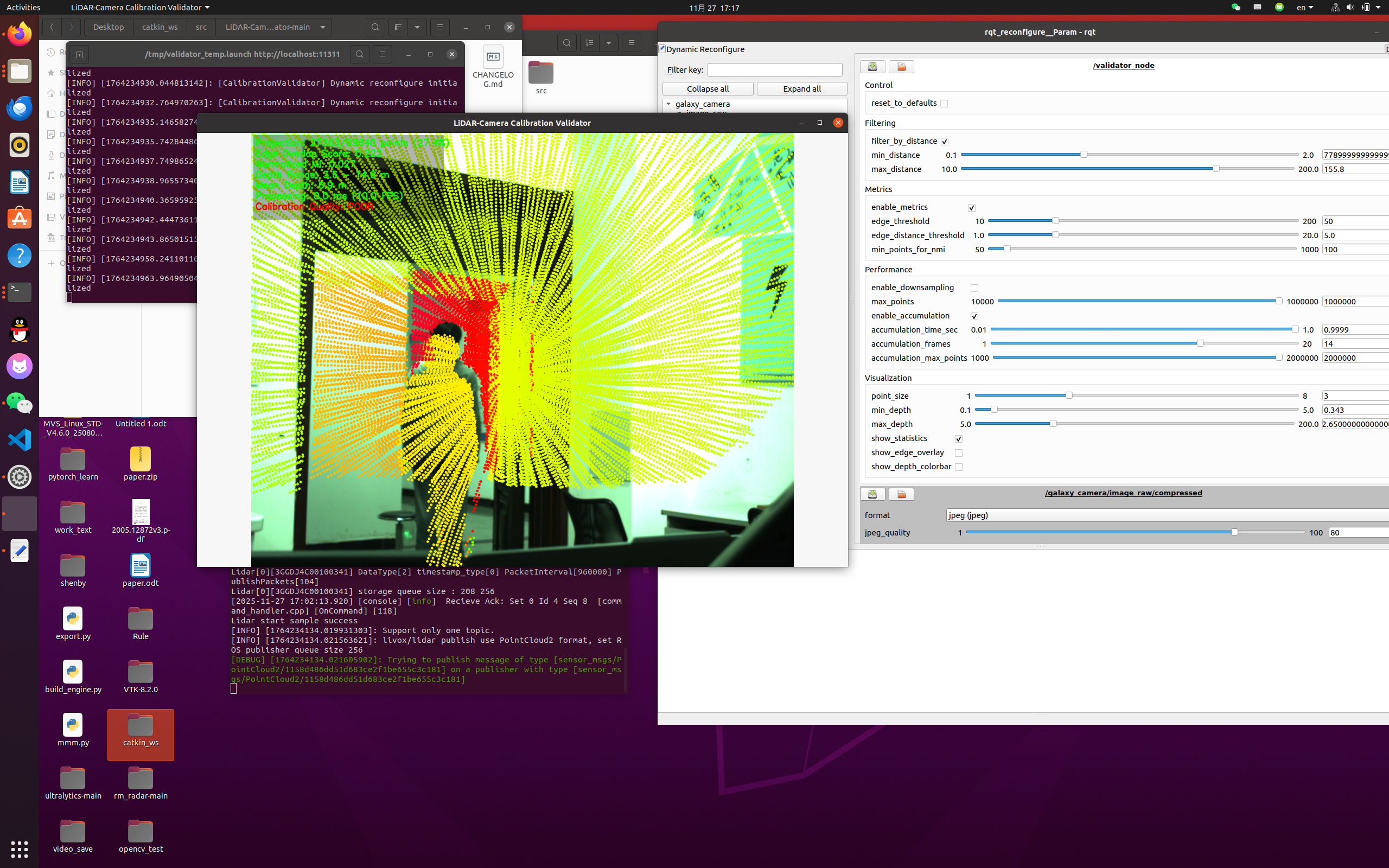Open LiDAR-Cam path dropdown arrow
Viewport: 1389px width, 868px height.
coord(323,27)
